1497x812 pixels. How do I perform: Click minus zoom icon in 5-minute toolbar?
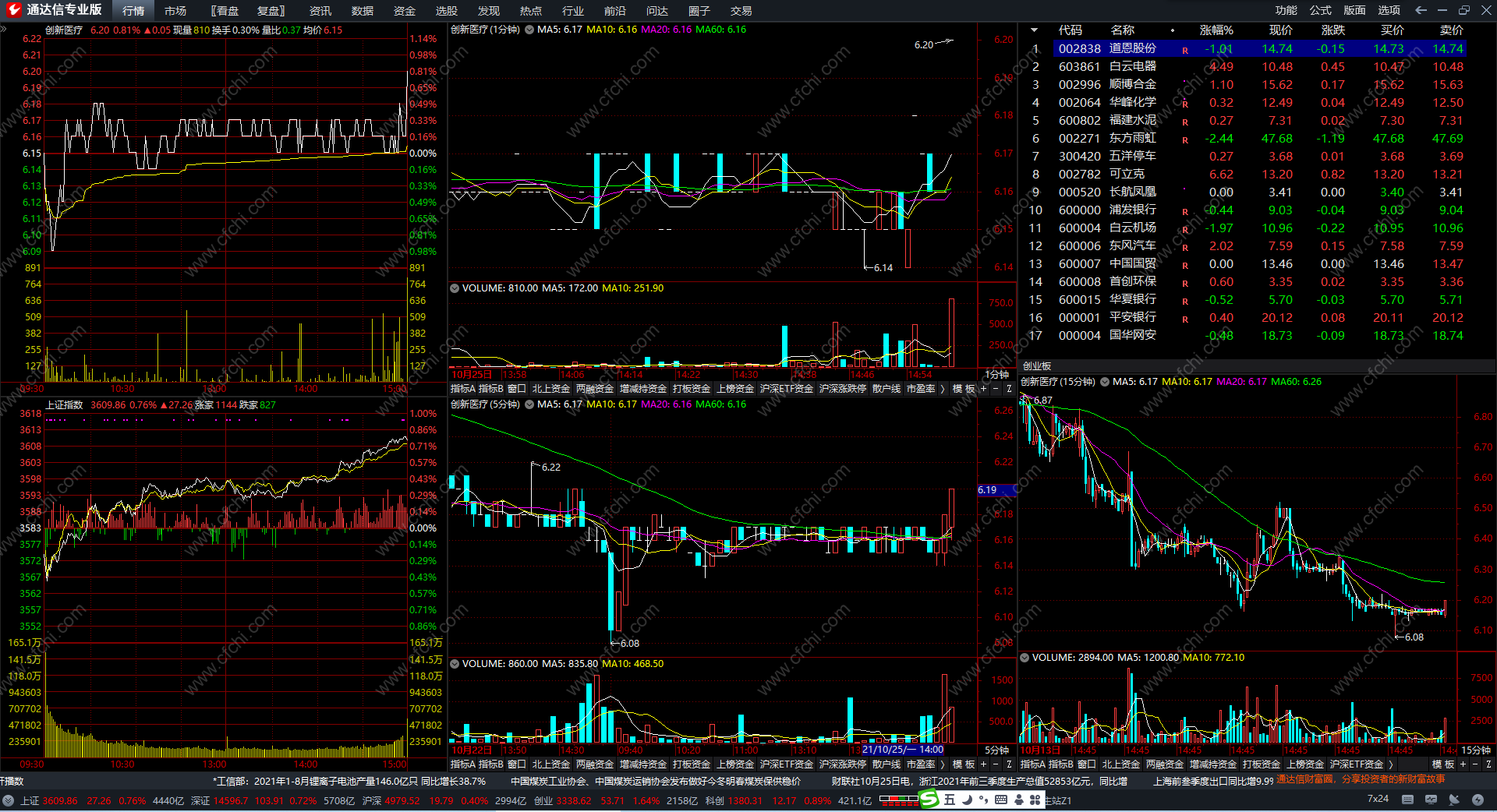996,764
